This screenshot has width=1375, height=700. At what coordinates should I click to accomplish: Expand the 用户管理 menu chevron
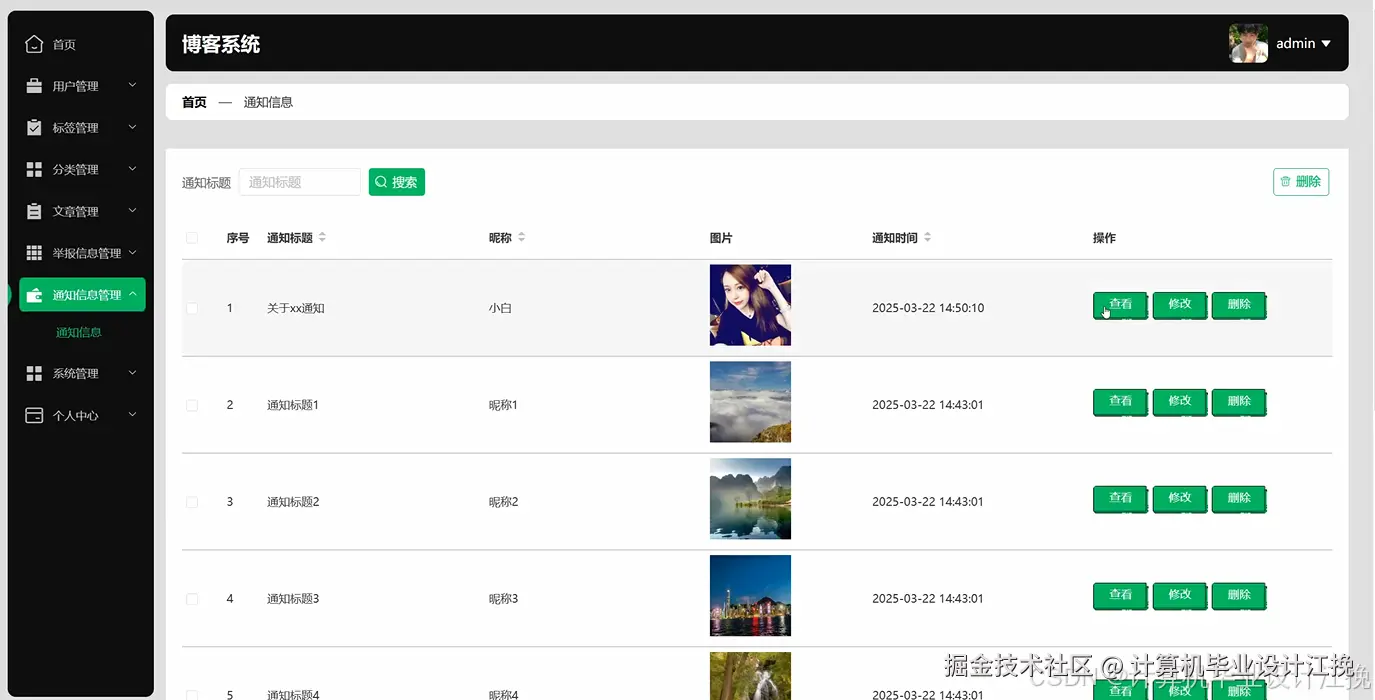click(133, 86)
